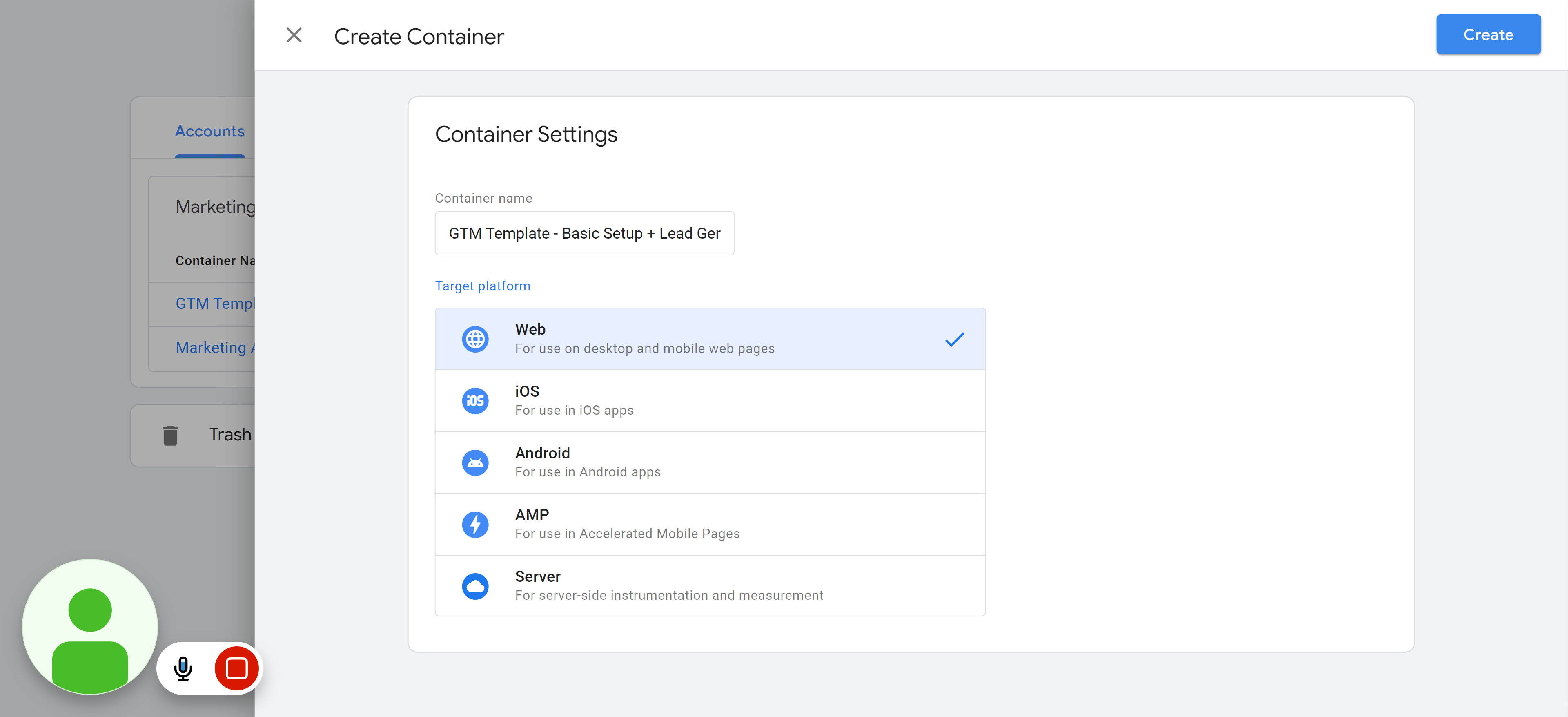Select the Server cloud icon
This screenshot has height=717, width=1568.
point(475,586)
